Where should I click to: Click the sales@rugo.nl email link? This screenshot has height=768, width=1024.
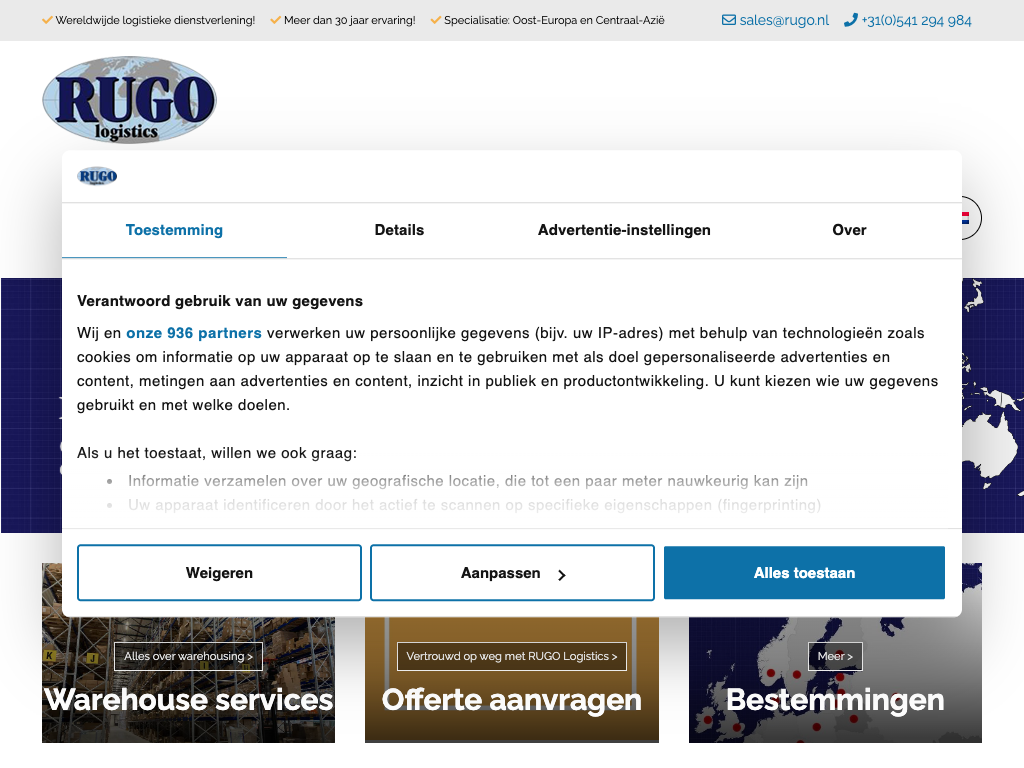[784, 20]
